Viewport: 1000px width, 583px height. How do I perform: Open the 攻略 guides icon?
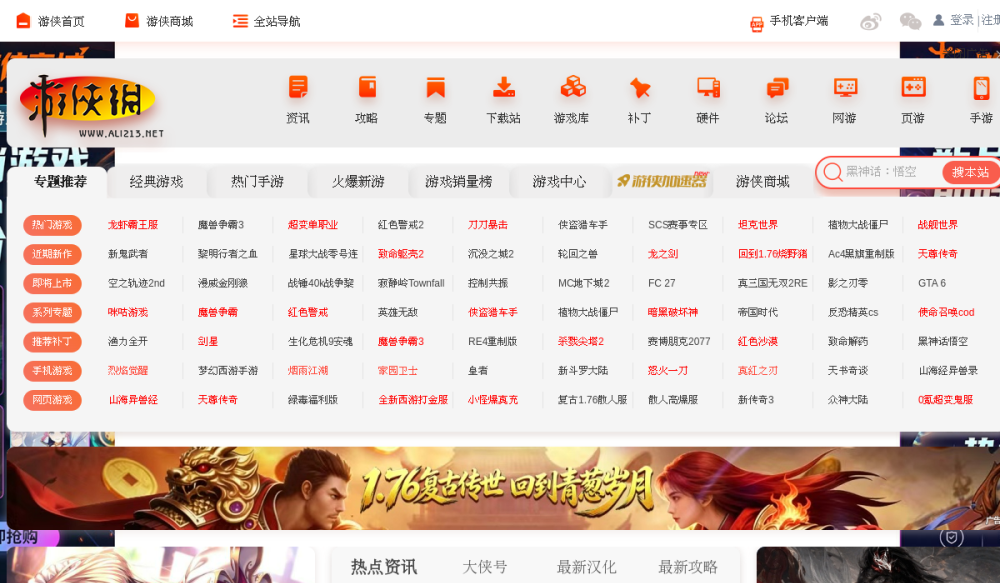pos(367,87)
